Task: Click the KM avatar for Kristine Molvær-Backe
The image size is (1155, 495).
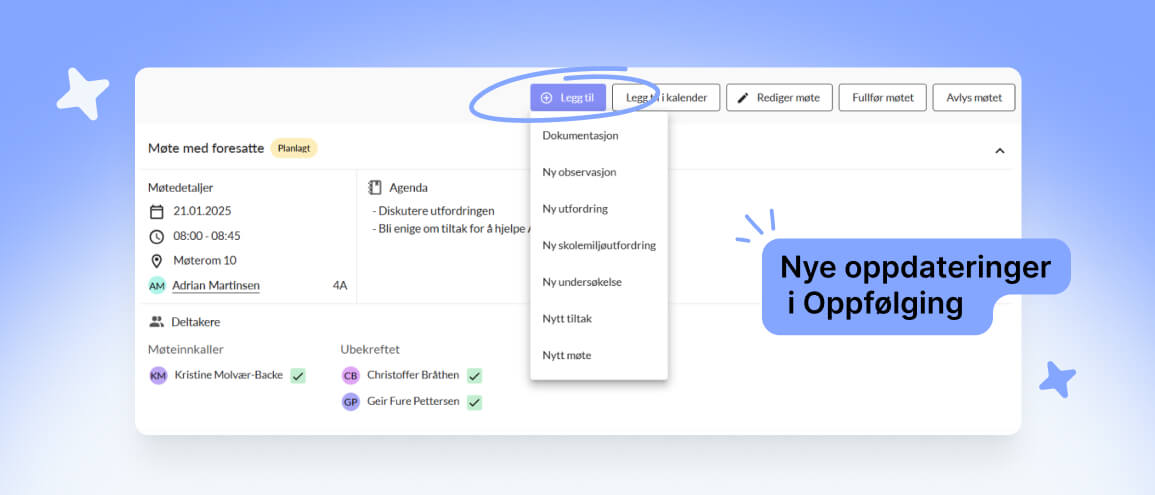Action: [158, 375]
